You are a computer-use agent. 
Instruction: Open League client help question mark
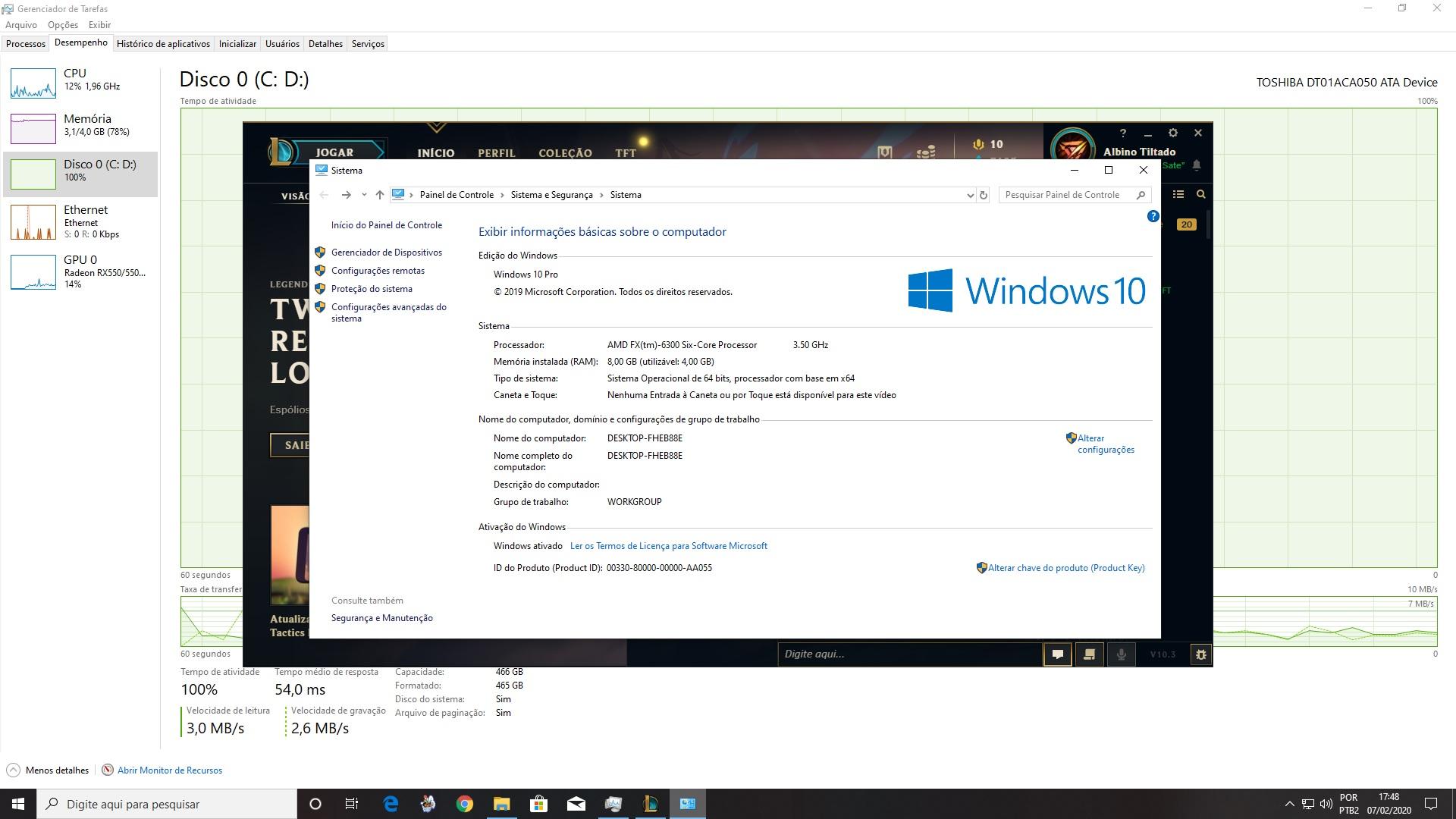1123,133
